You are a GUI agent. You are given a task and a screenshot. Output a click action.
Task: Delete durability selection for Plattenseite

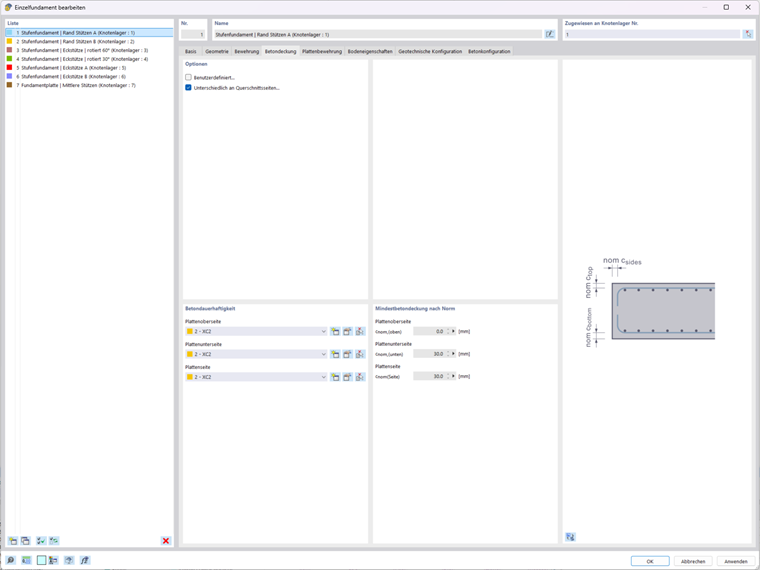tap(360, 377)
